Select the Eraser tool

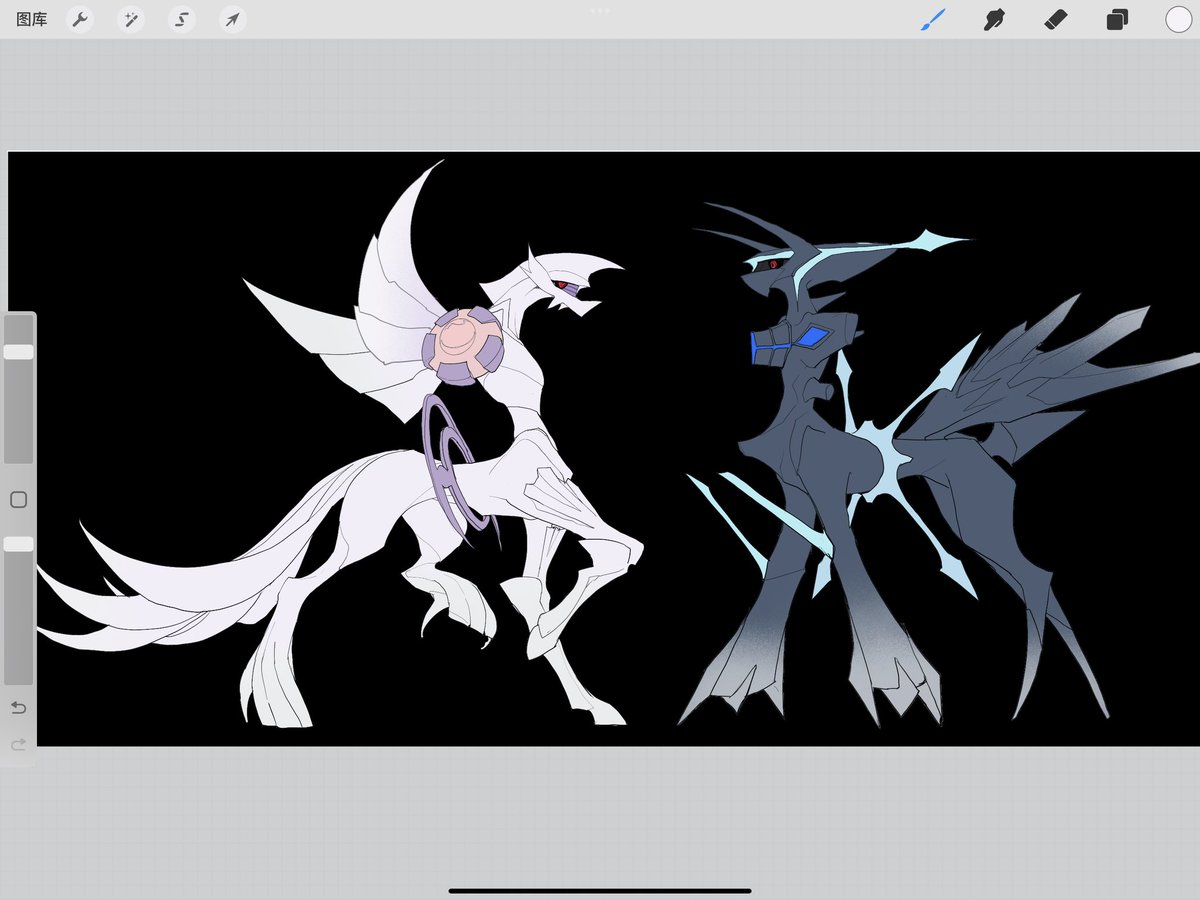pos(1055,19)
